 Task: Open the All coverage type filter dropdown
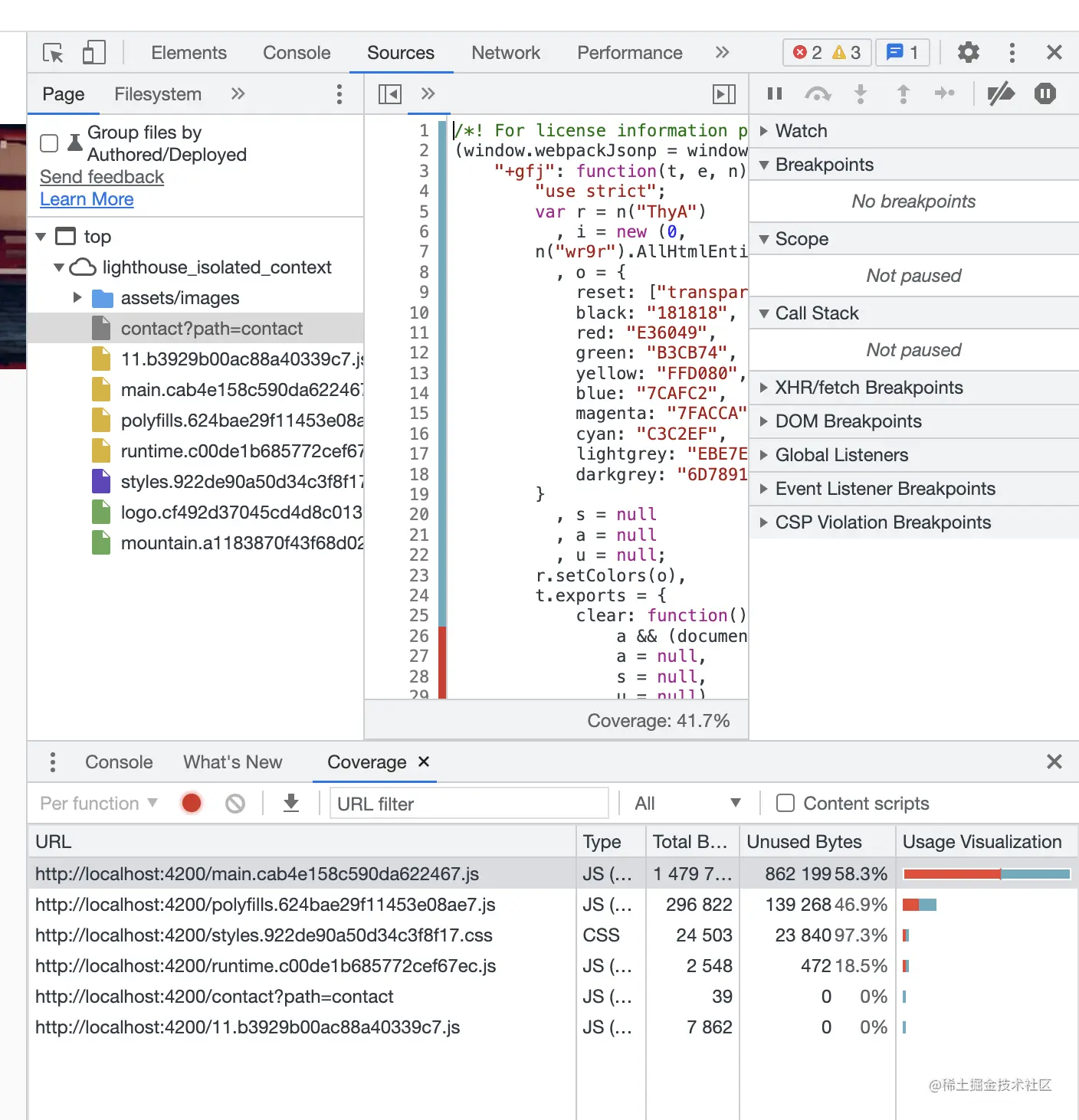pos(687,804)
